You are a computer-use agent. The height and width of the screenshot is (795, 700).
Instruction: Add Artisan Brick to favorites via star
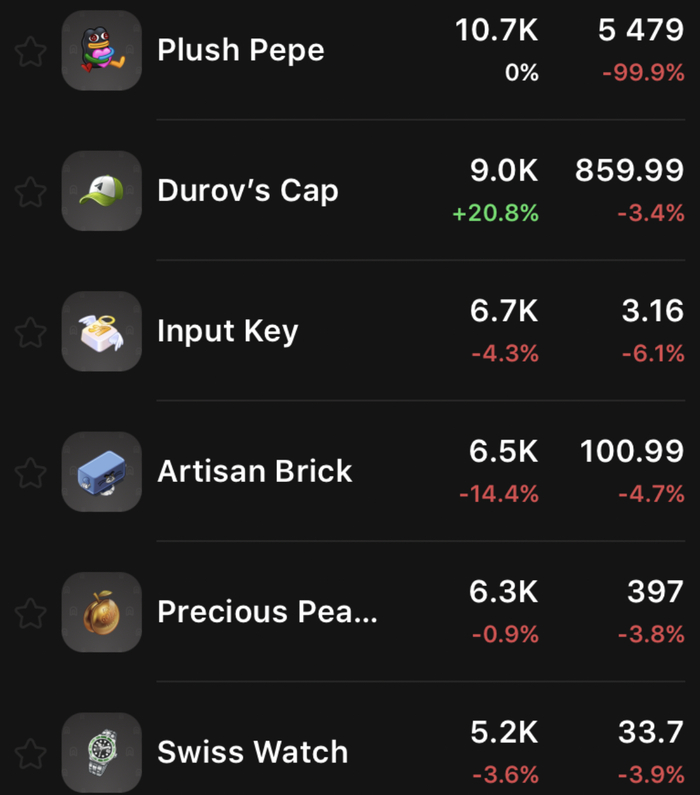31,471
